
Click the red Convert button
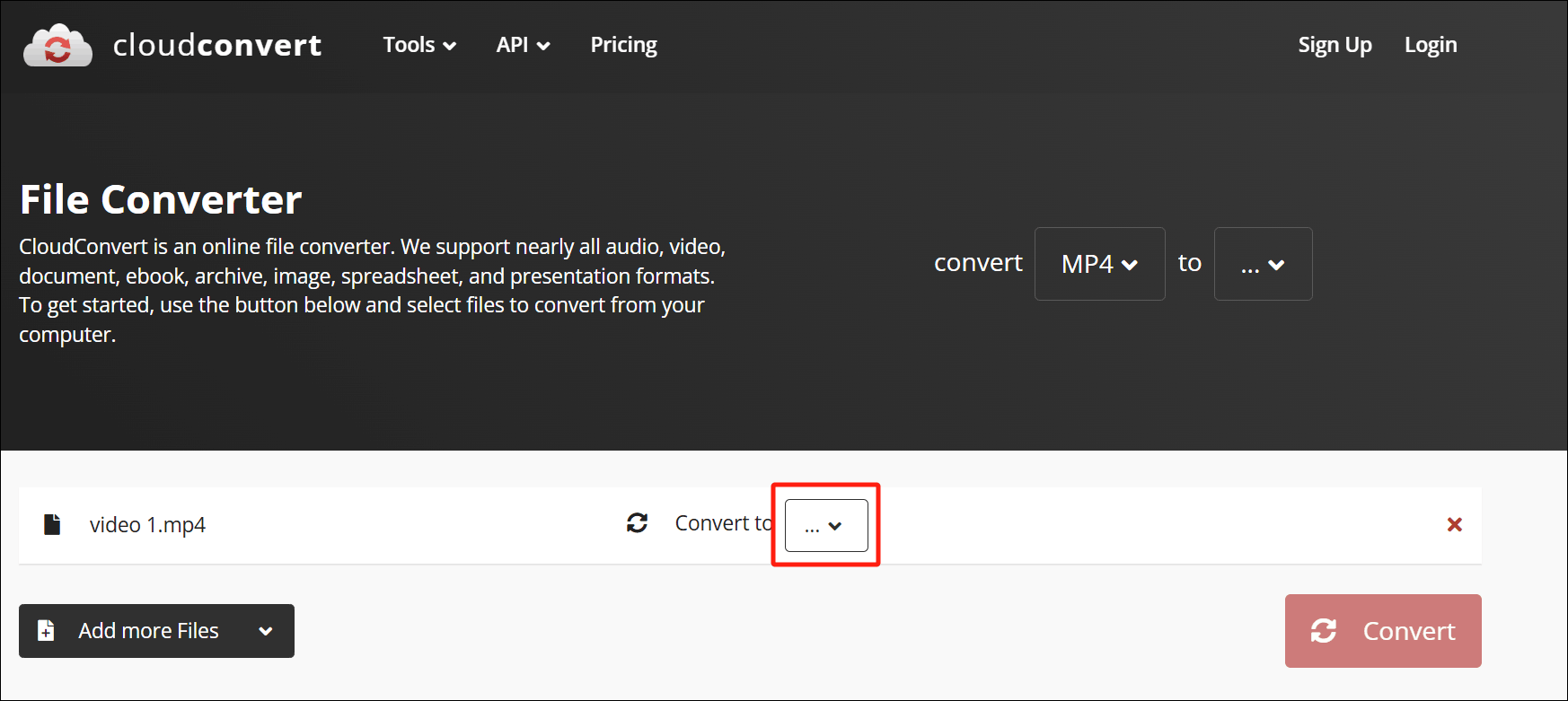click(x=1383, y=631)
